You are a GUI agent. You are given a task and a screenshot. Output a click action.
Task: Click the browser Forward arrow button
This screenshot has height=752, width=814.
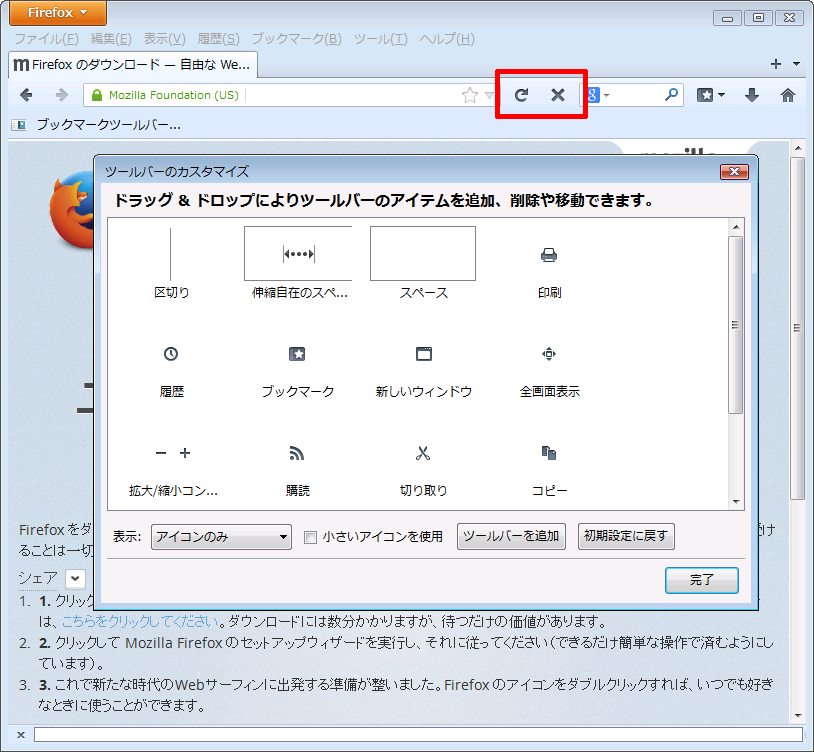tap(62, 95)
